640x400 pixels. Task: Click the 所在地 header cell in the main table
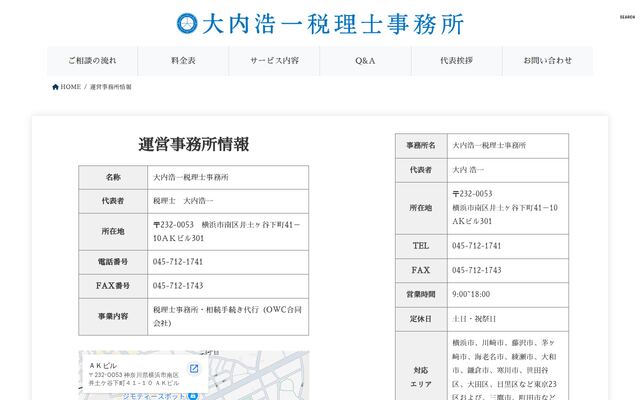[x=113, y=232]
